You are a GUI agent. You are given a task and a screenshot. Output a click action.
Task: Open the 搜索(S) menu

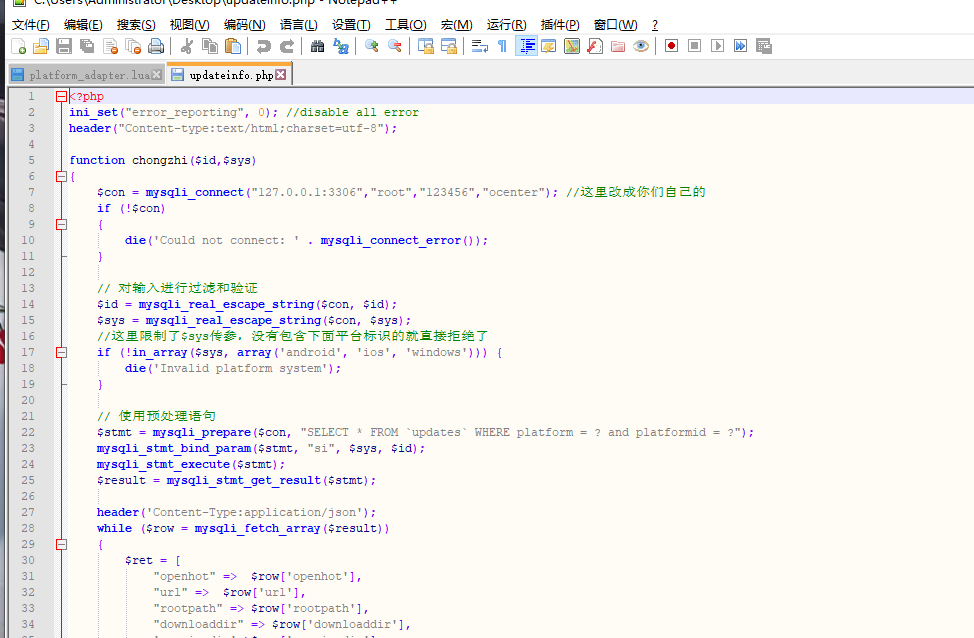coord(136,25)
